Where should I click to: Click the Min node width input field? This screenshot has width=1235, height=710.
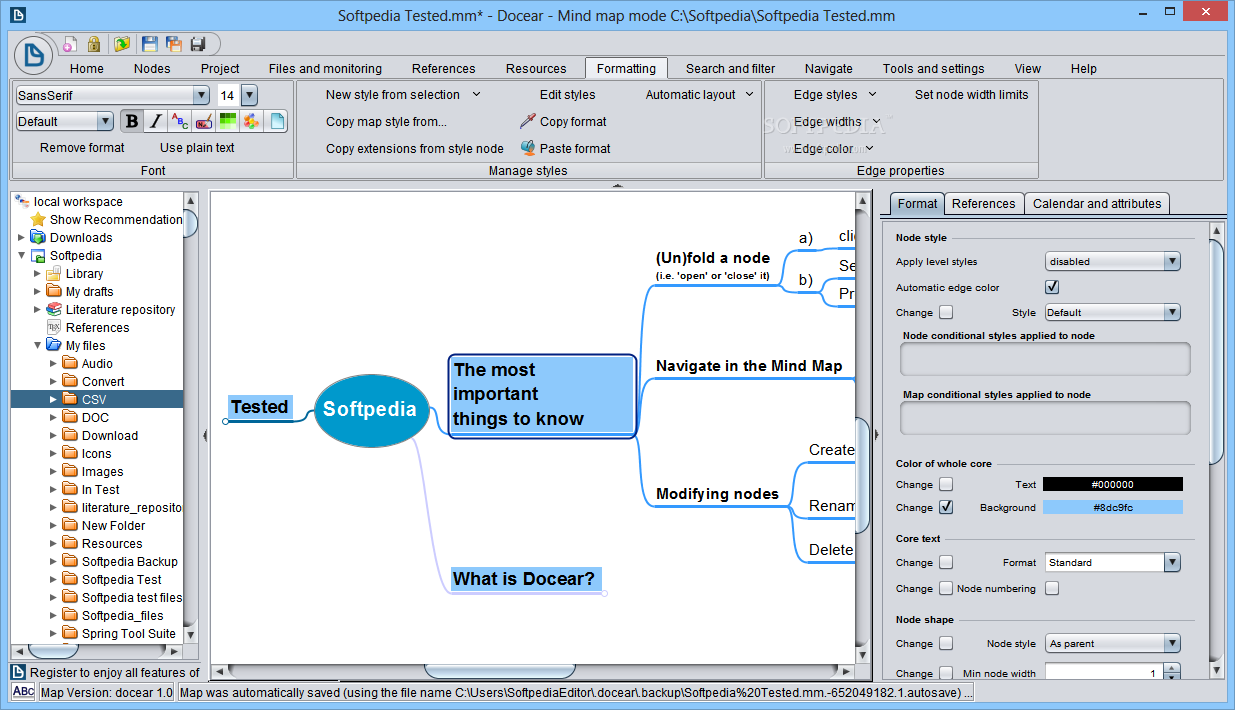[x=1102, y=673]
